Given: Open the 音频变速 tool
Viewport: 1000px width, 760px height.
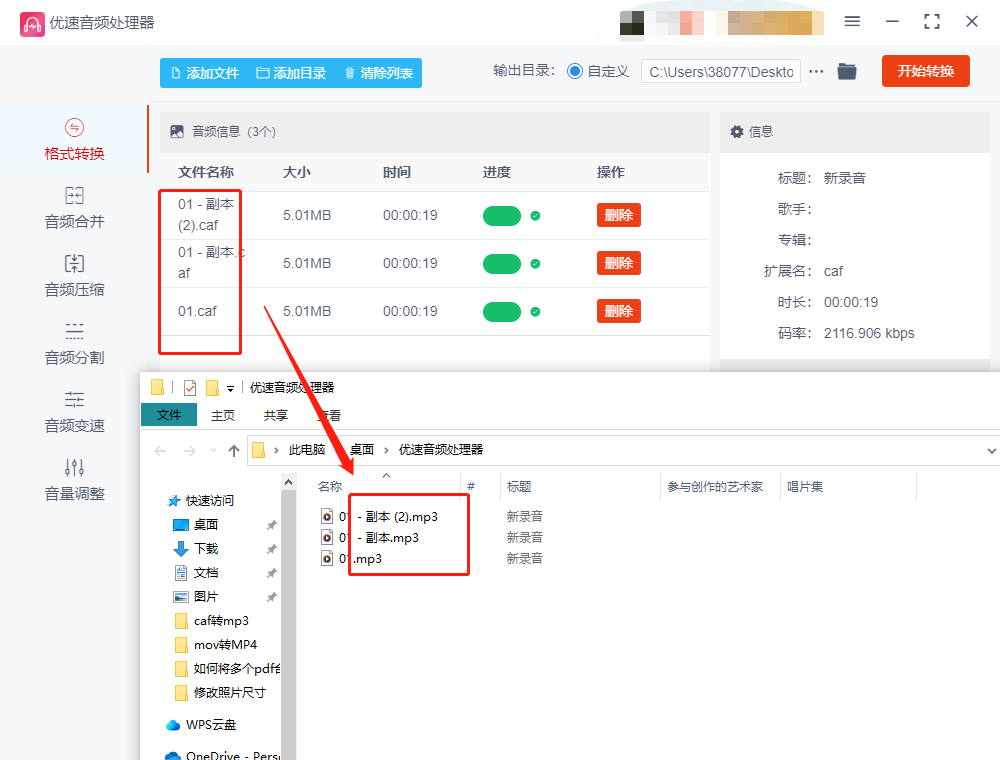Looking at the screenshot, I should point(73,414).
